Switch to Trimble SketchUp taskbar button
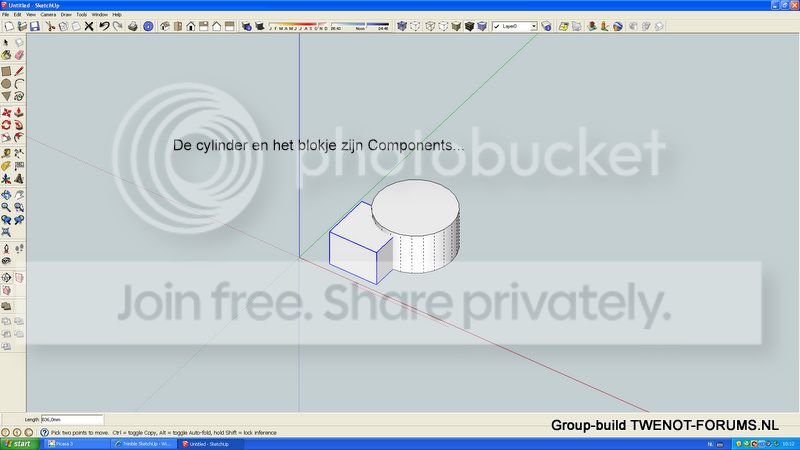The height and width of the screenshot is (450, 800). point(144,444)
